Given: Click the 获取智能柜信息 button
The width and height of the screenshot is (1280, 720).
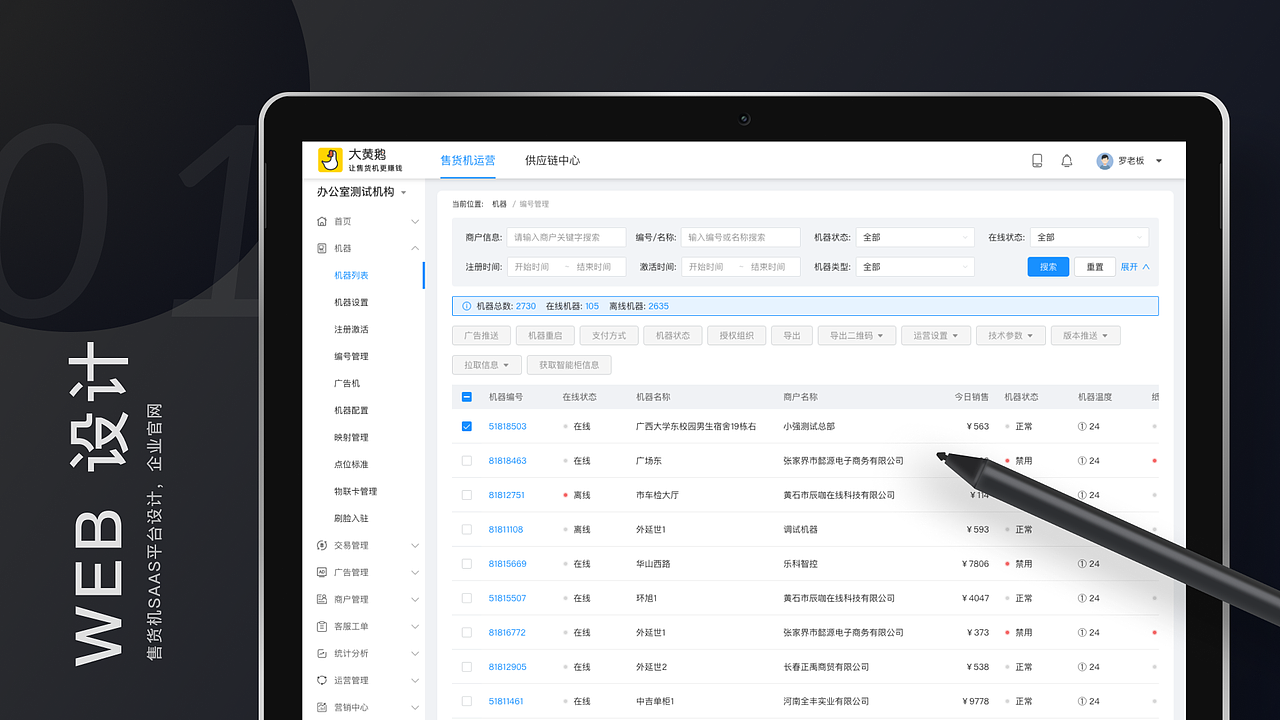Looking at the screenshot, I should (x=569, y=365).
